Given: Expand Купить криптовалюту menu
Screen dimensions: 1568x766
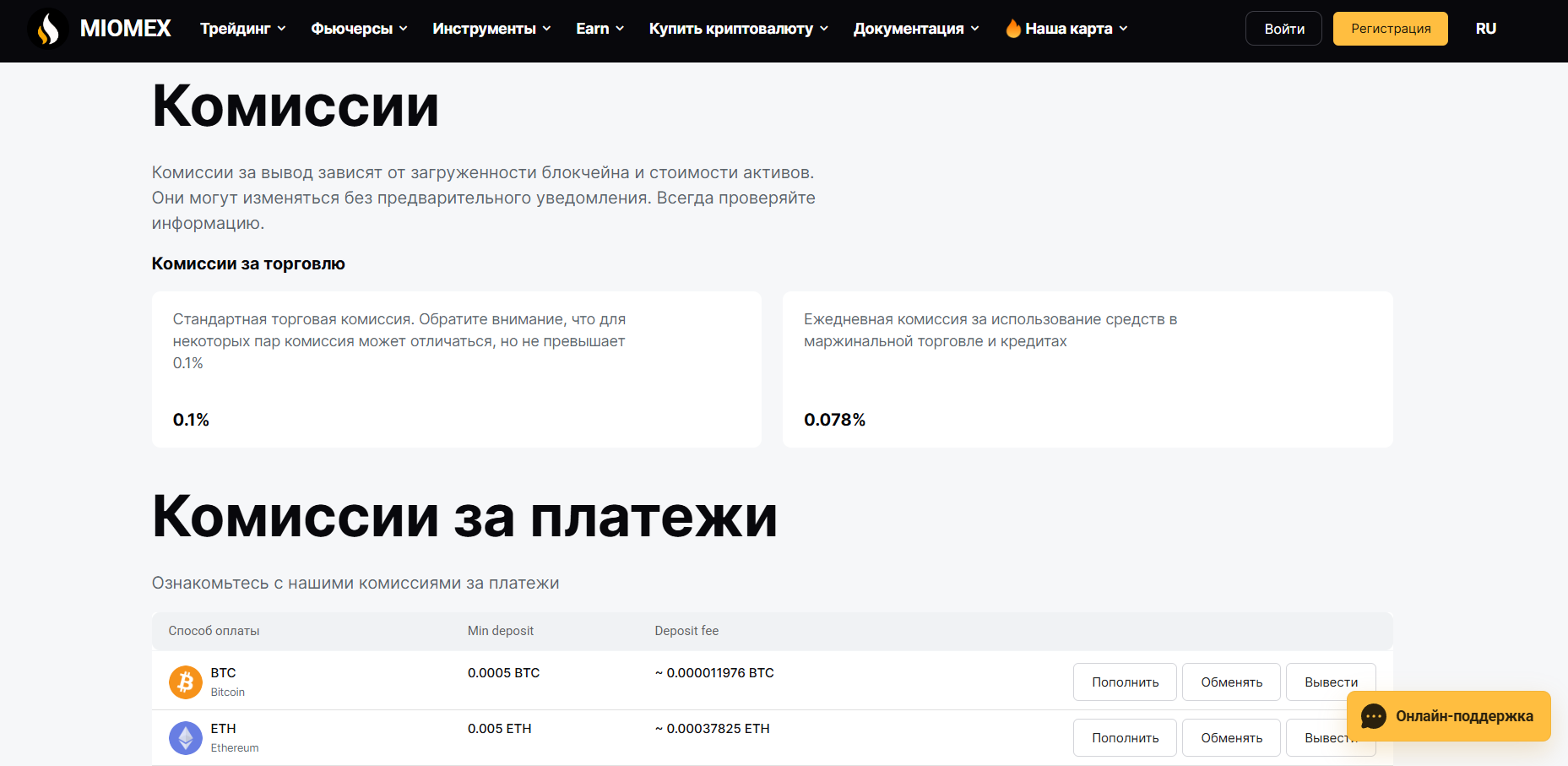Looking at the screenshot, I should click(x=739, y=29).
